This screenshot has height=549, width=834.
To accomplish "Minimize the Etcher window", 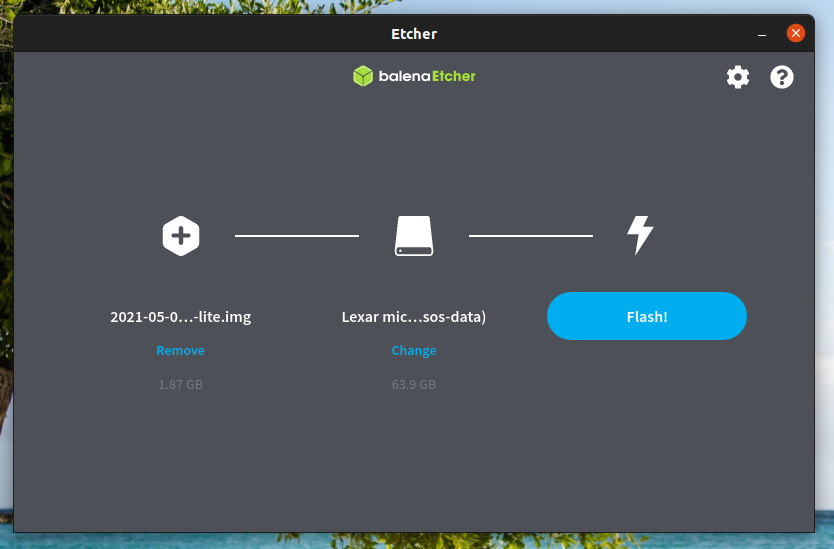I will 762,34.
